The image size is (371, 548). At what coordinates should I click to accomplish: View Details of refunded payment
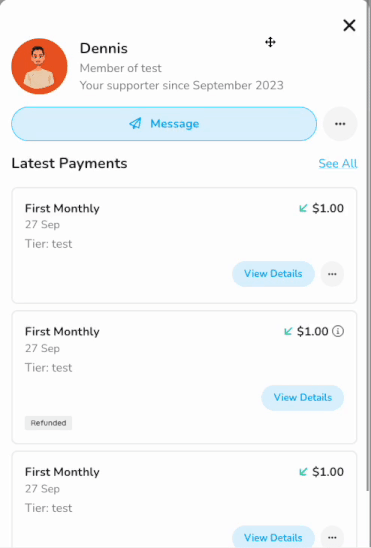click(303, 398)
